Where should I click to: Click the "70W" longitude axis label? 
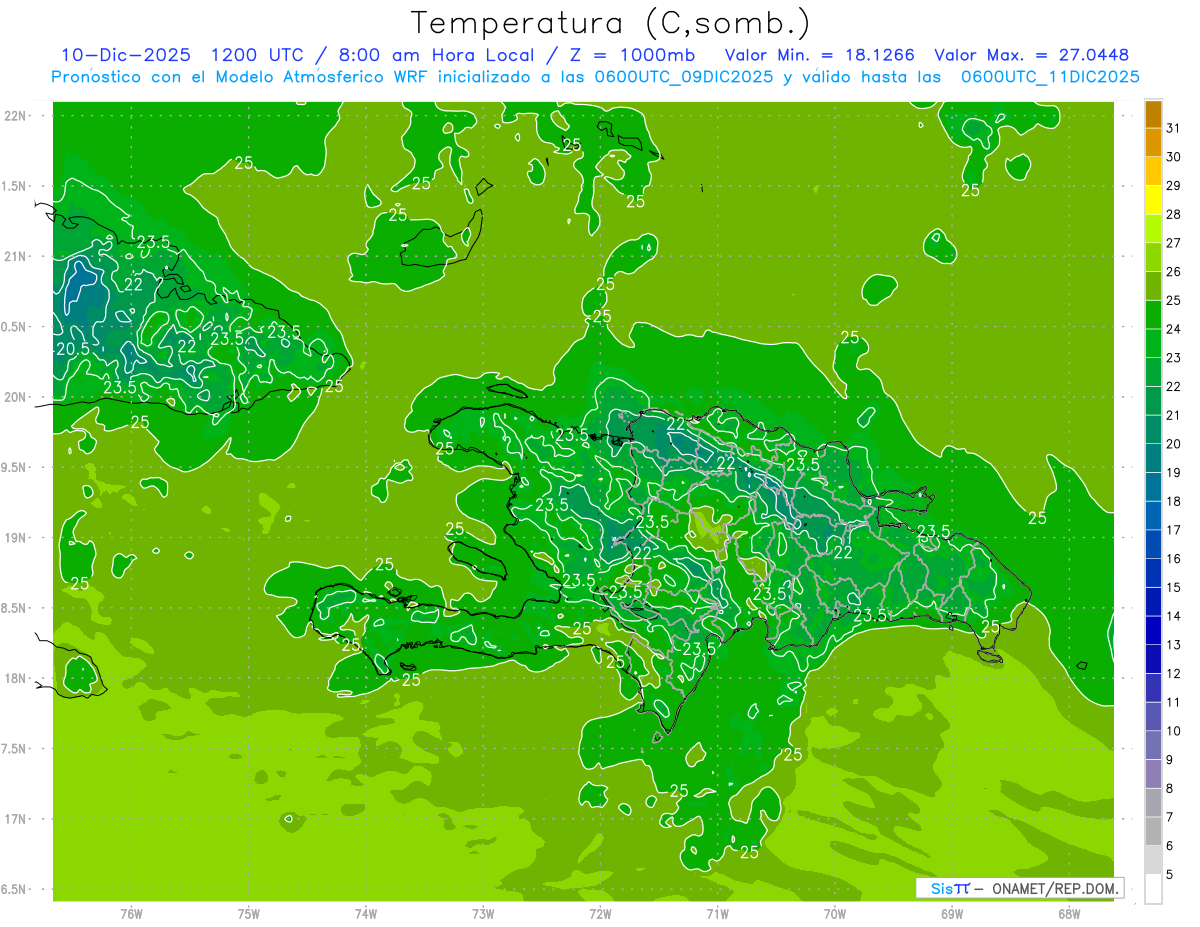point(835,914)
